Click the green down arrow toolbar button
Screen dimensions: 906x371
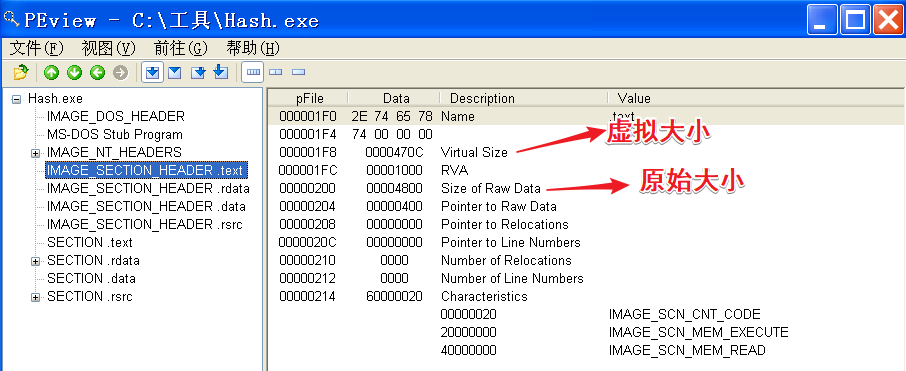75,72
